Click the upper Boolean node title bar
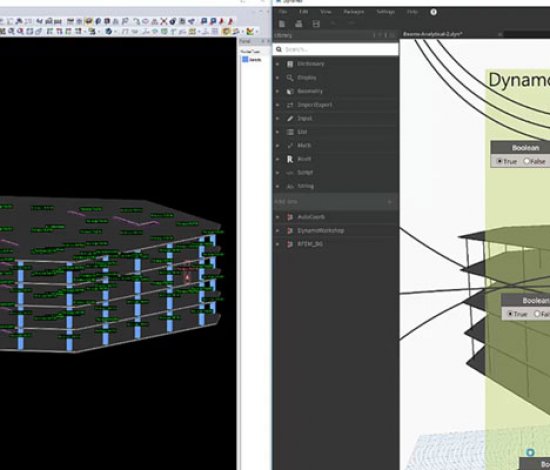This screenshot has height=470, width=550. (520, 148)
